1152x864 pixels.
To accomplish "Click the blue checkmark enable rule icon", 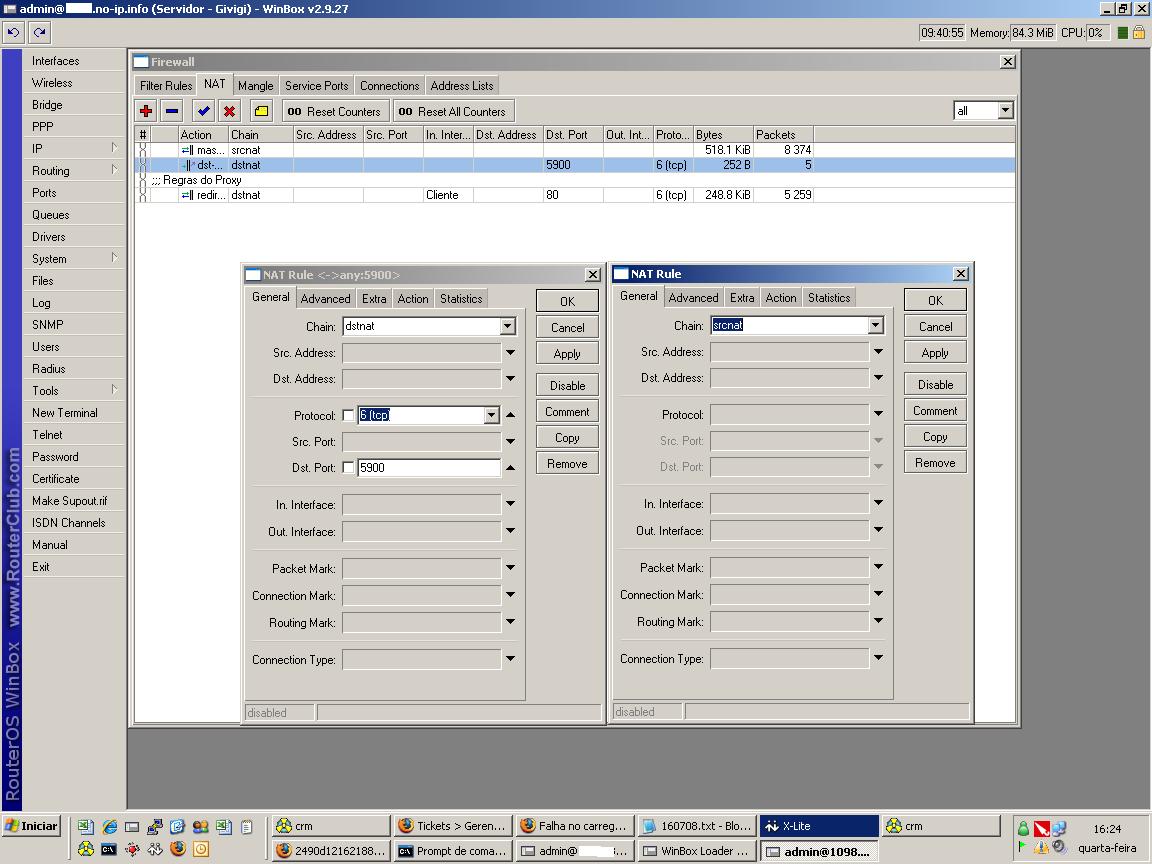I will tap(204, 111).
